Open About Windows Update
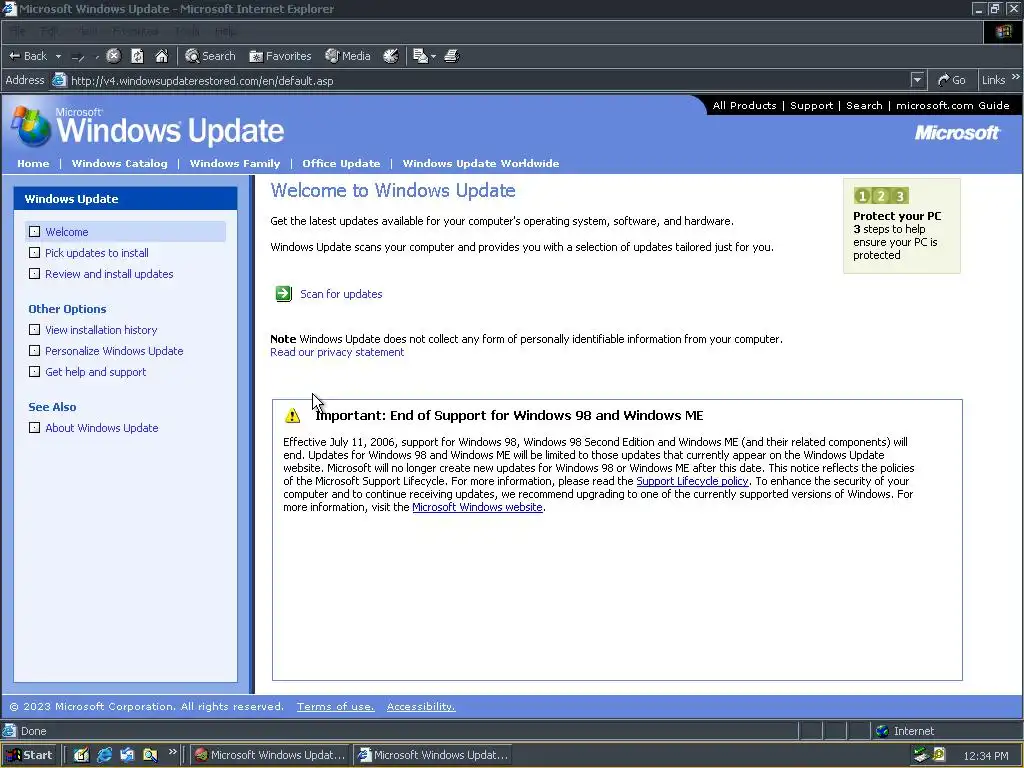Viewport: 1024px width, 768px height. [x=102, y=428]
